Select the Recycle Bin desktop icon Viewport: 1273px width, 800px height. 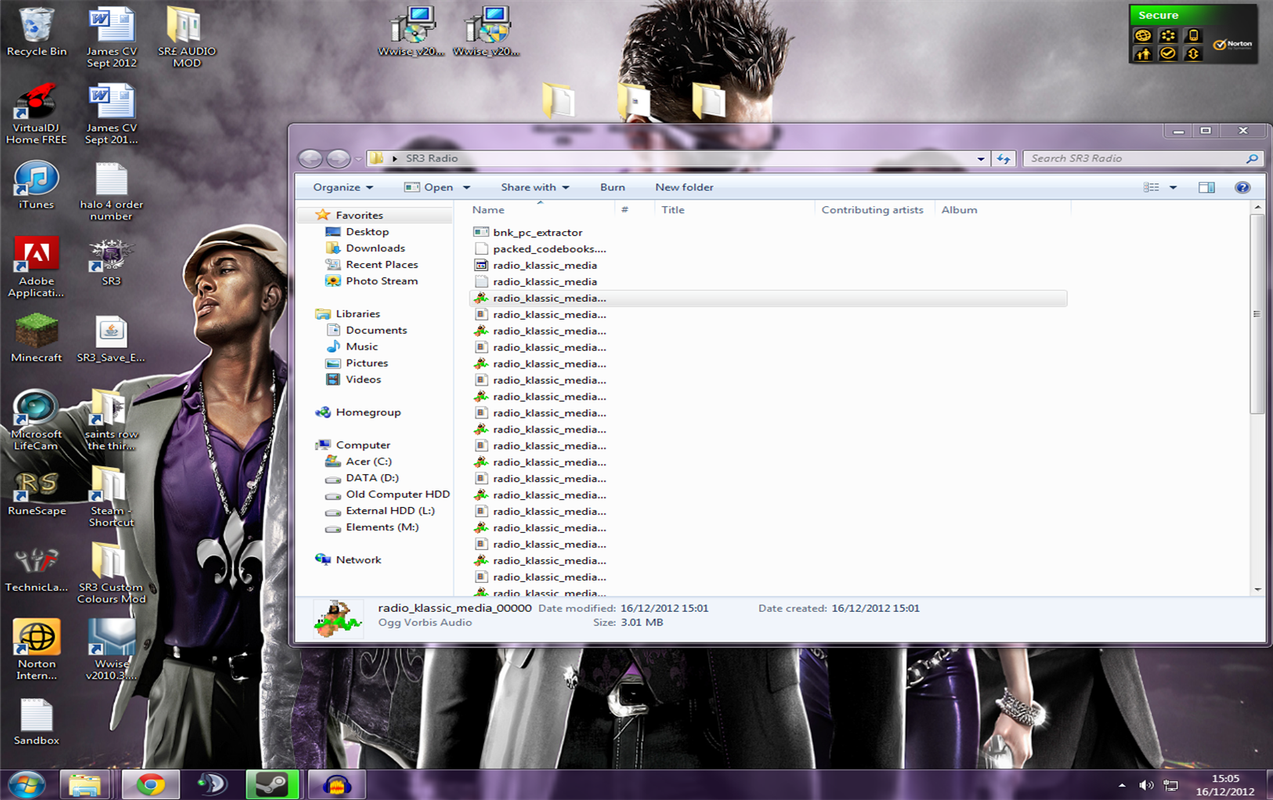(x=36, y=32)
